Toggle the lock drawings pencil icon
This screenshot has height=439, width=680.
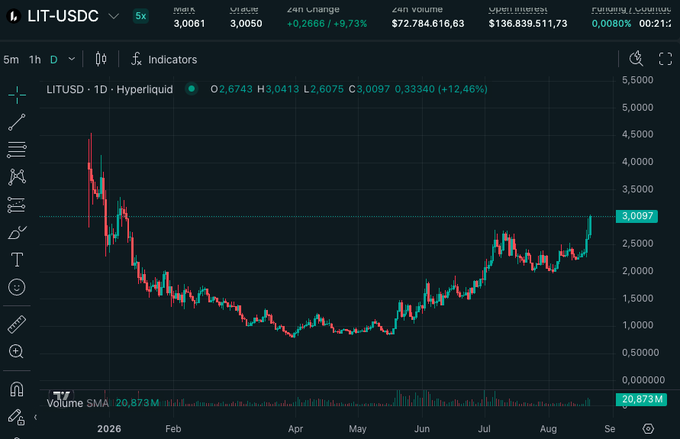click(16, 417)
